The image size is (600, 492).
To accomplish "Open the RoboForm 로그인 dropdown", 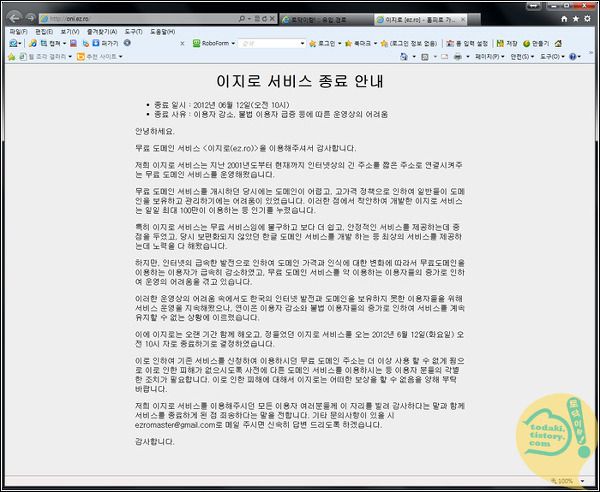I will 325,44.
